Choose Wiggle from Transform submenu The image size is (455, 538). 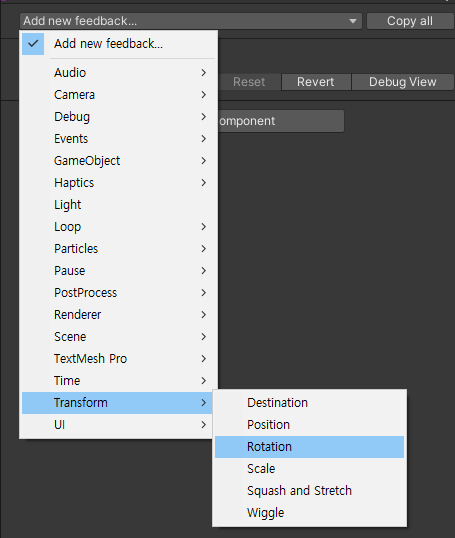(x=310, y=513)
